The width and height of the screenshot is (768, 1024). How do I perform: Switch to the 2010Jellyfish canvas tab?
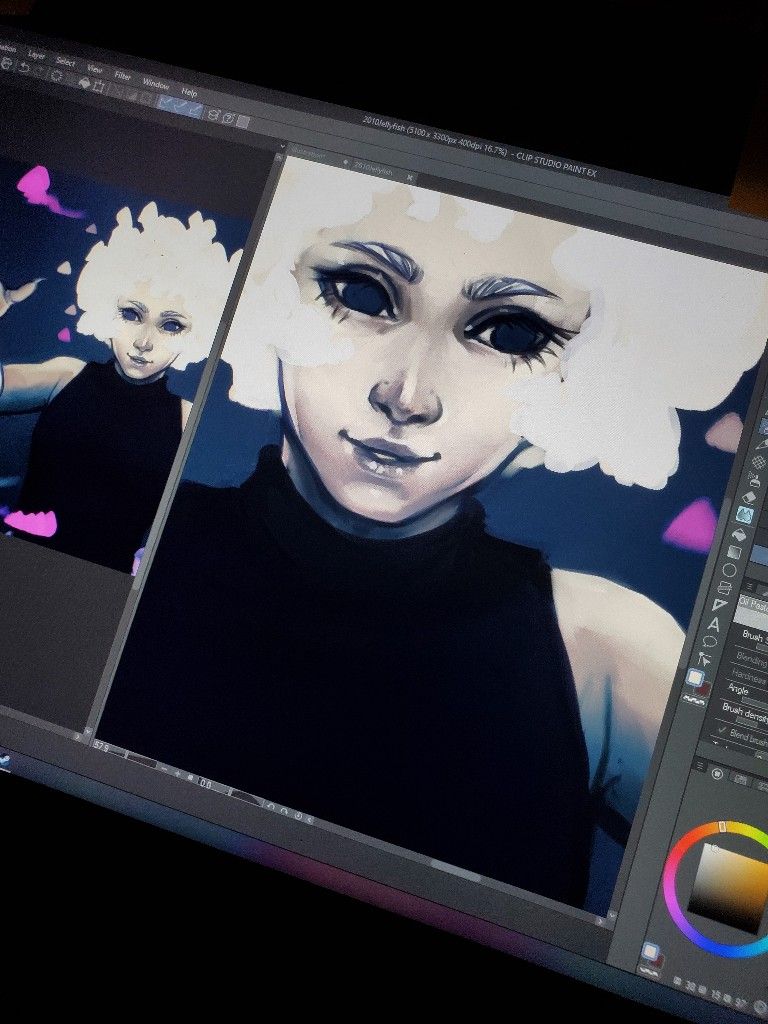[373, 169]
